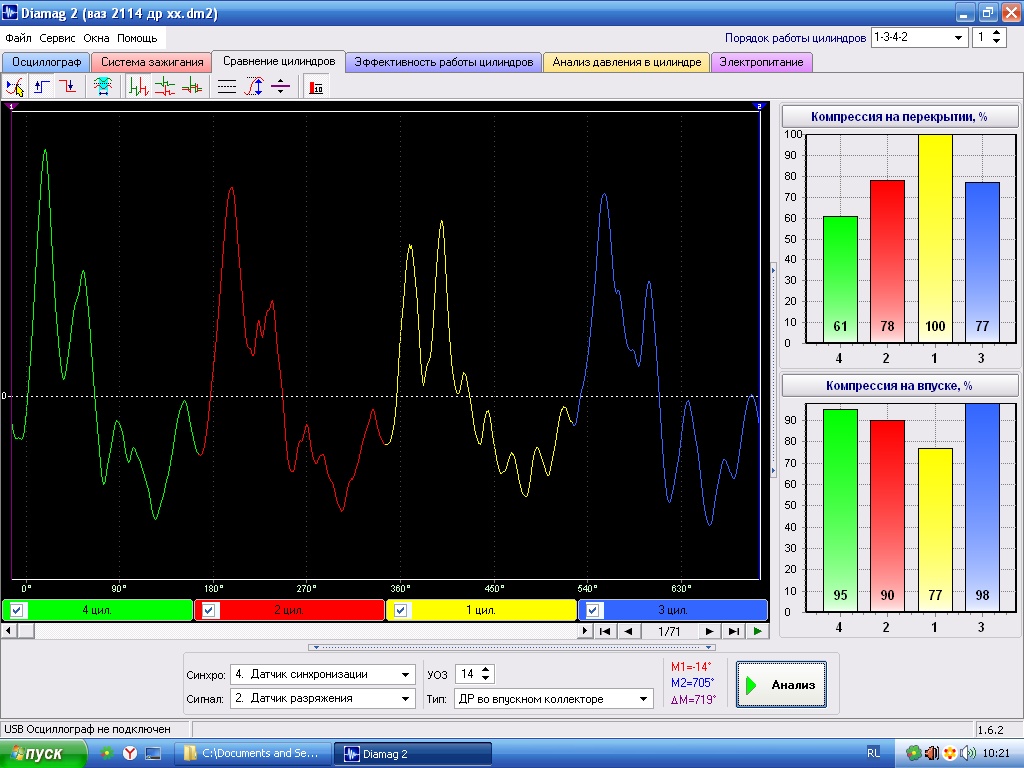Choose rising edge trigger icon

tap(42, 86)
